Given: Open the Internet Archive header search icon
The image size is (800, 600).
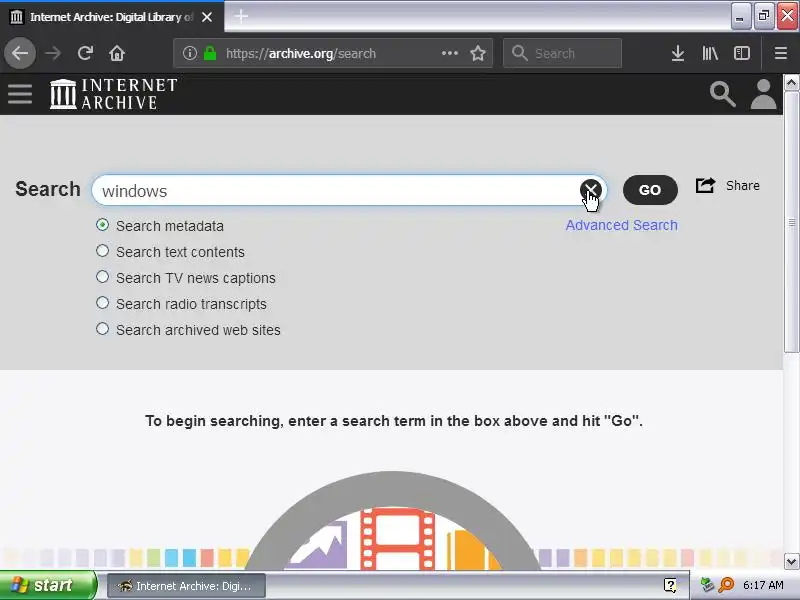Looking at the screenshot, I should point(722,94).
